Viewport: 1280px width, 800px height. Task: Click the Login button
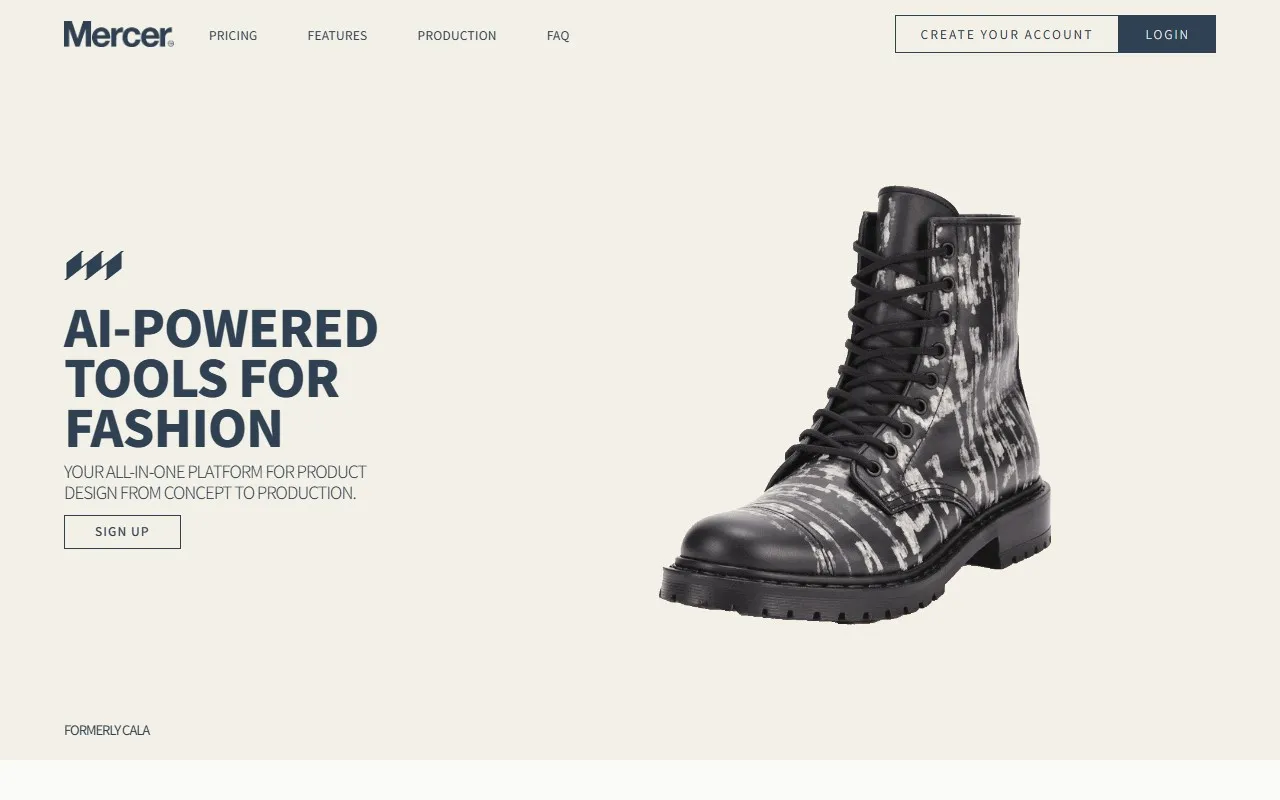[x=1167, y=34]
